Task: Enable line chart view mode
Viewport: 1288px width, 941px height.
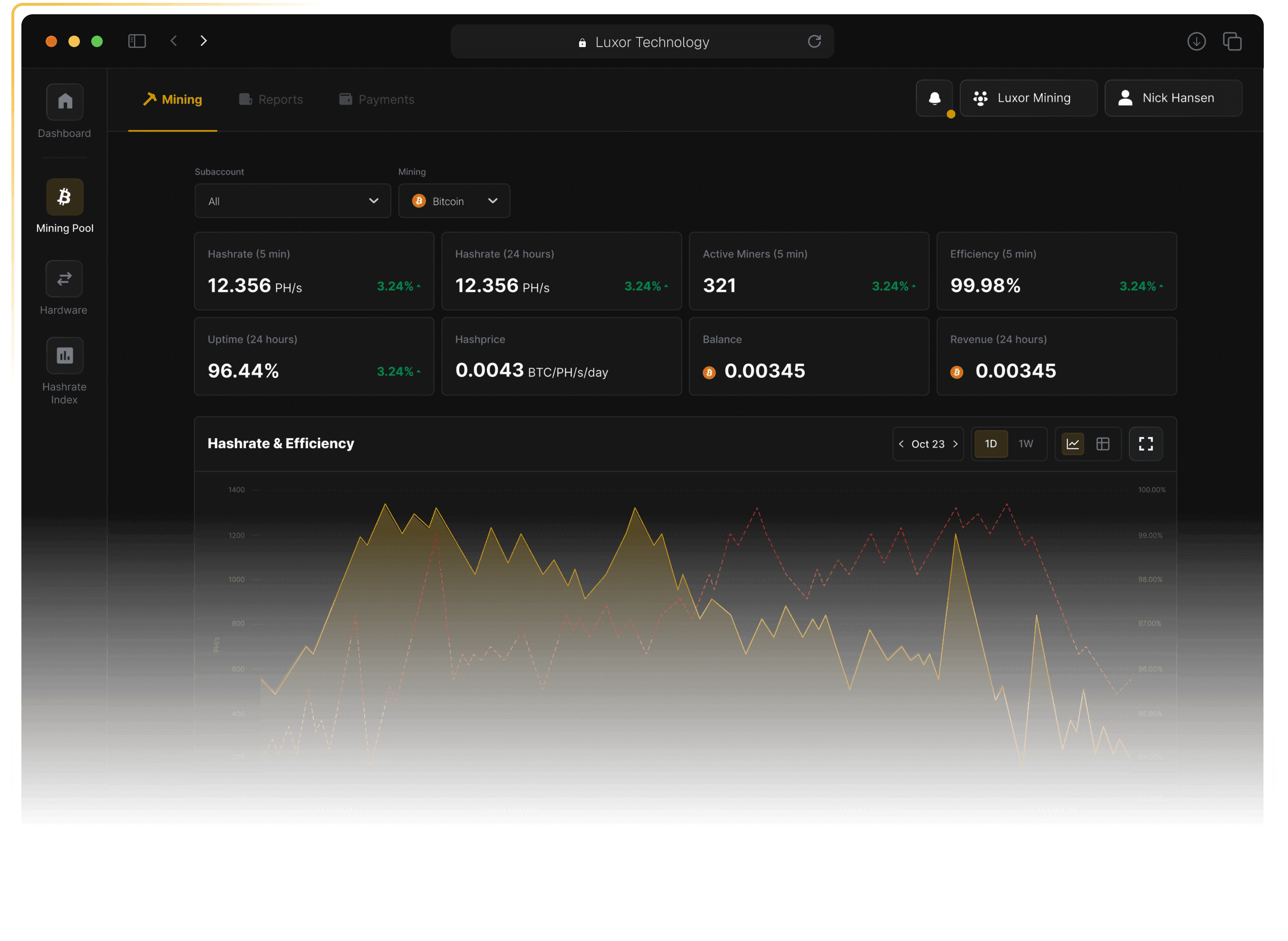Action: (1072, 444)
